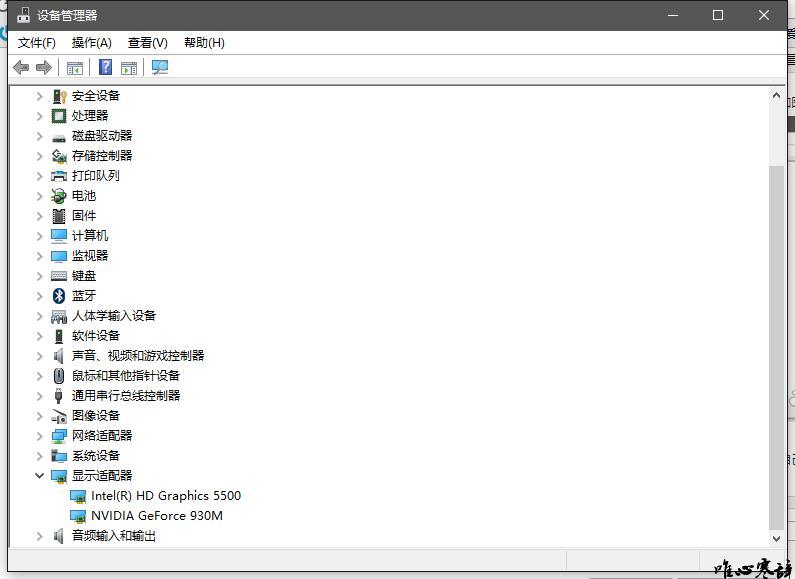795x579 pixels.
Task: Select the 固件 tree label
Action: [84, 215]
